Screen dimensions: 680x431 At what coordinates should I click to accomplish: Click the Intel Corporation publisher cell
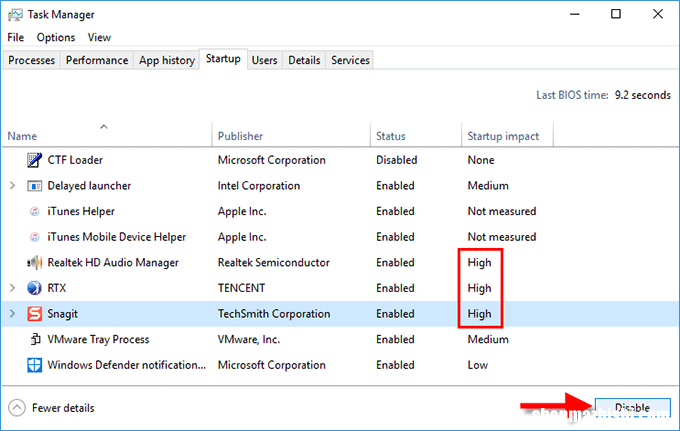click(258, 186)
